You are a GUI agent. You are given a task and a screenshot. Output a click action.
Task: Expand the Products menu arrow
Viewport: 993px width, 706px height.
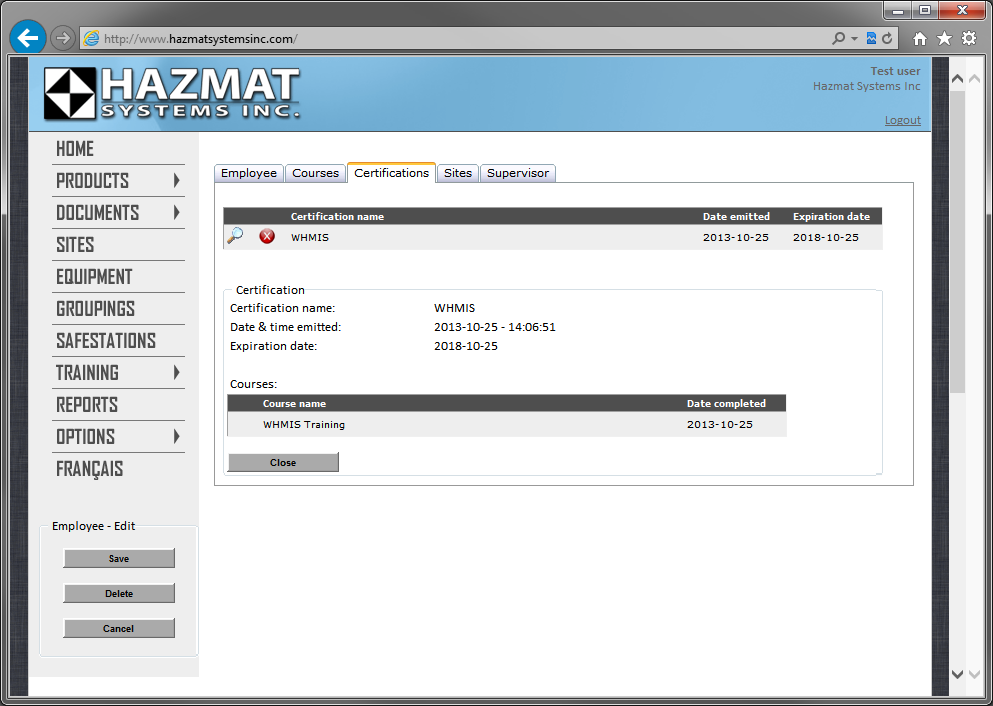click(x=176, y=181)
